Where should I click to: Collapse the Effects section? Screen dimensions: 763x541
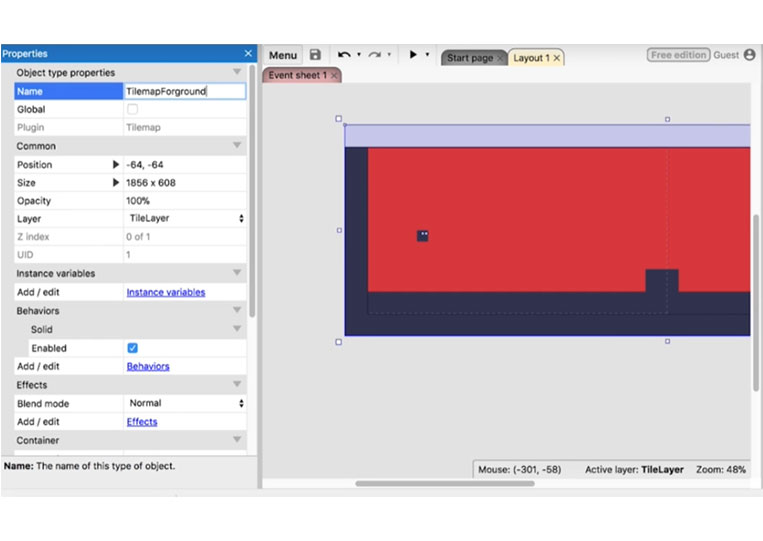point(237,384)
